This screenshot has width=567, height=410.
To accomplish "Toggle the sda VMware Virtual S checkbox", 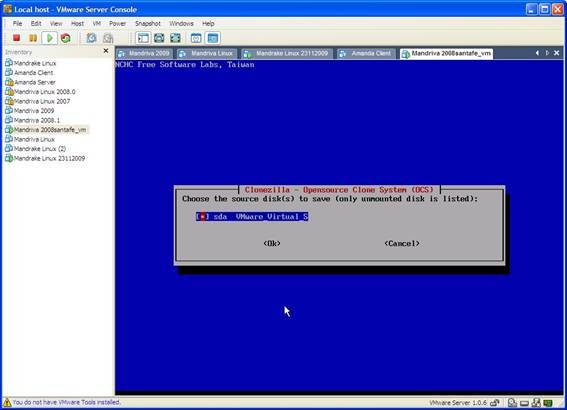I will [252, 217].
